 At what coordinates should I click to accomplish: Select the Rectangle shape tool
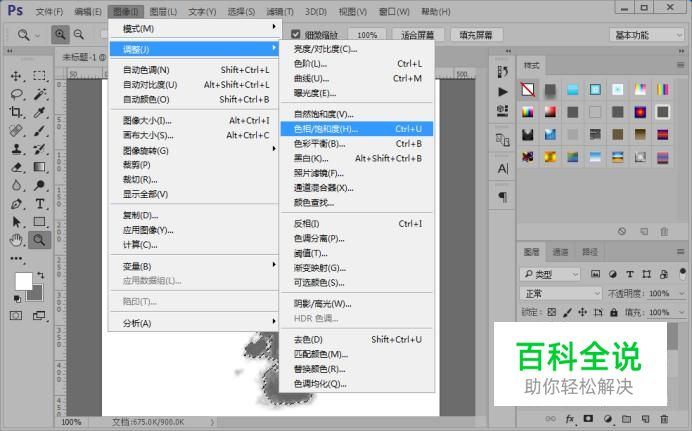39,222
